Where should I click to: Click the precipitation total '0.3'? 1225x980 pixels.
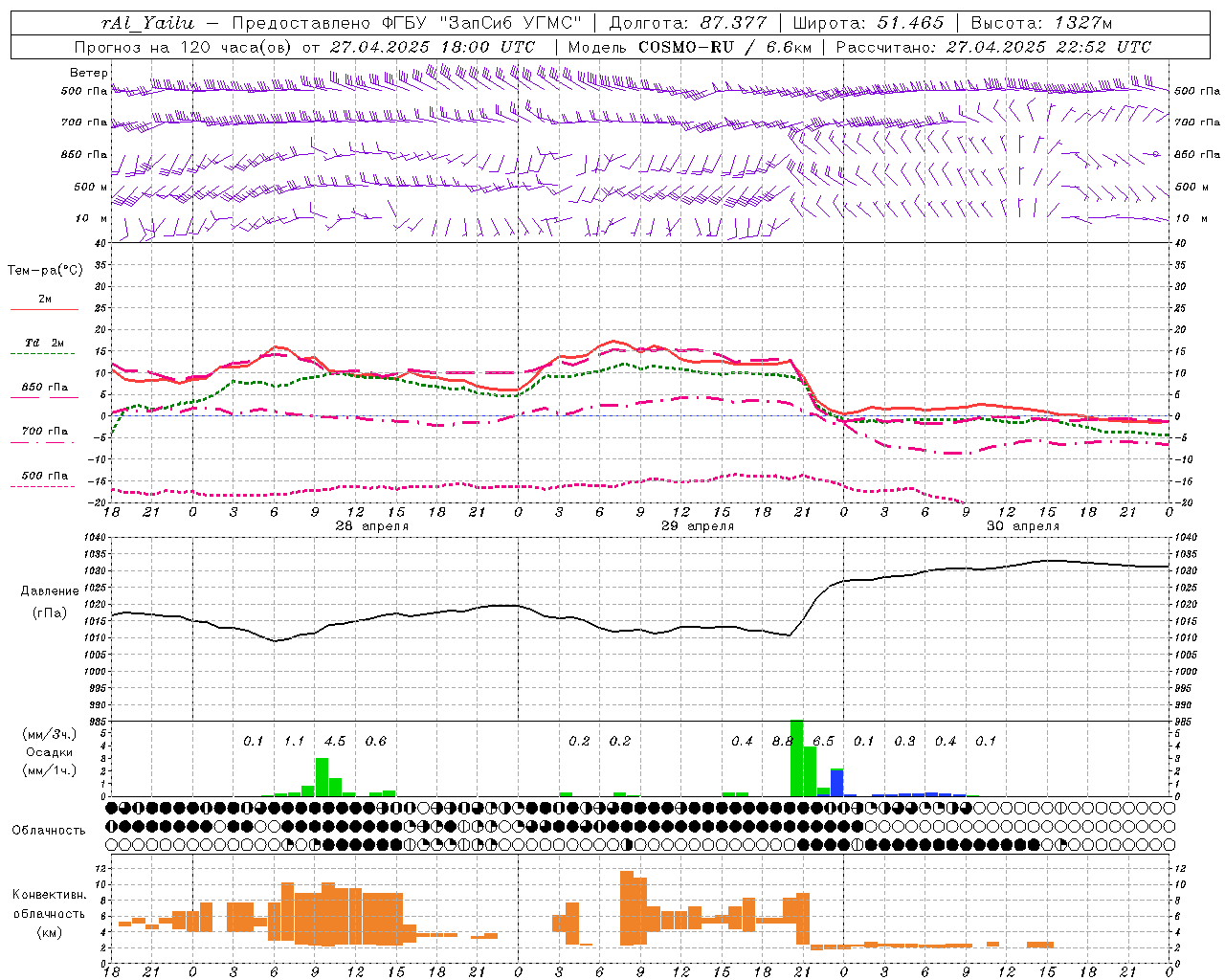(x=904, y=742)
